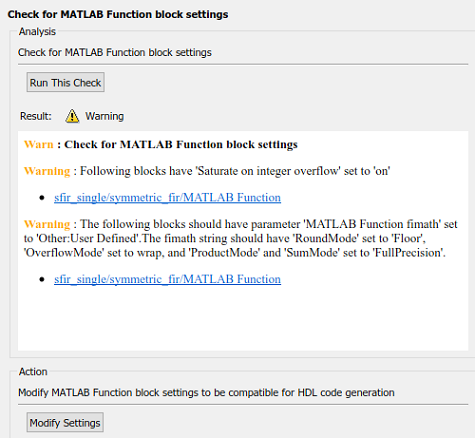The height and width of the screenshot is (438, 475).
Task: Open MATLAB Function link under Saturate overflow warning
Action: click(x=167, y=197)
